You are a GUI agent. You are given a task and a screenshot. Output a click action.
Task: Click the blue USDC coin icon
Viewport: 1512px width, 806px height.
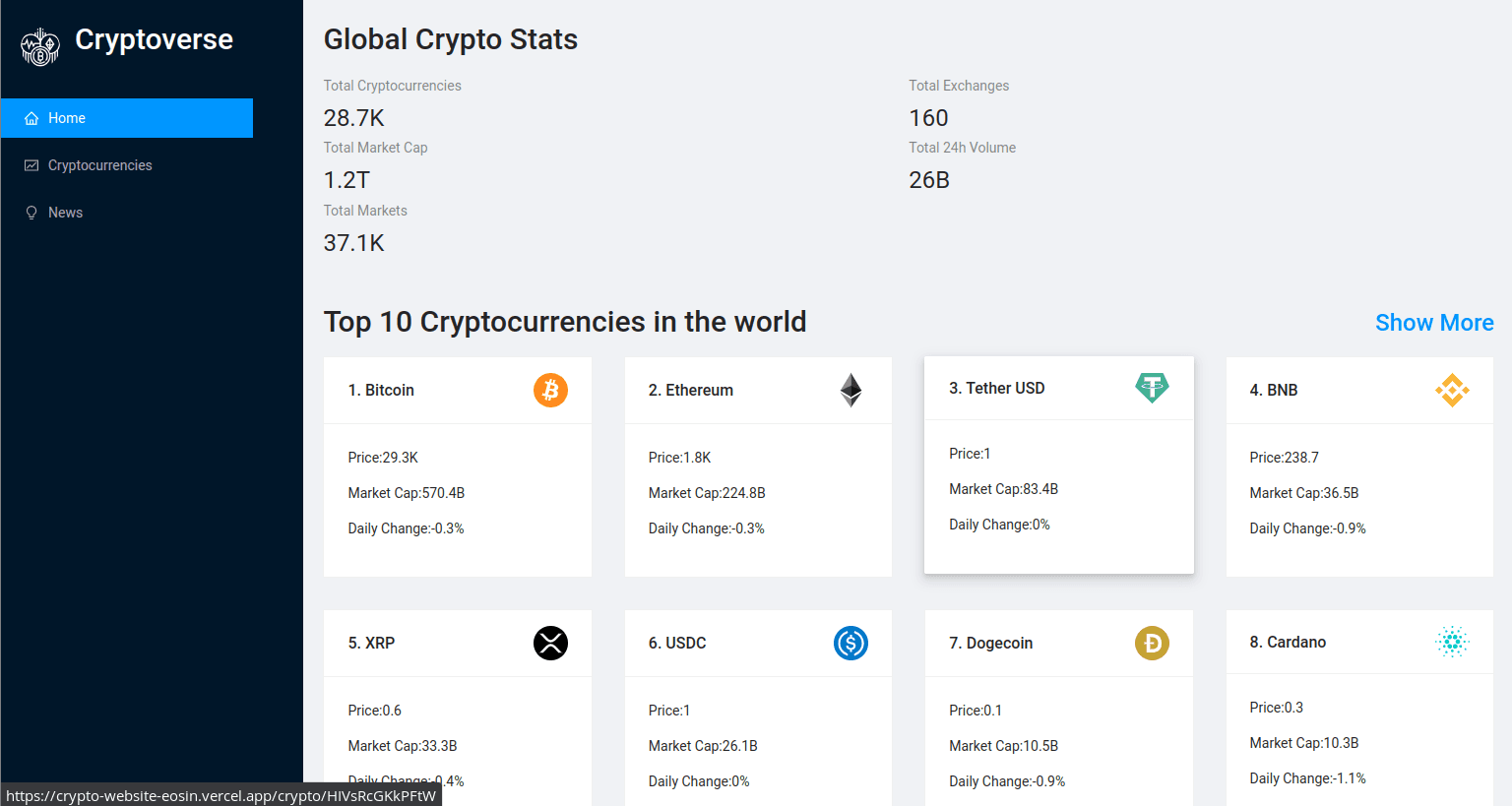coord(850,644)
